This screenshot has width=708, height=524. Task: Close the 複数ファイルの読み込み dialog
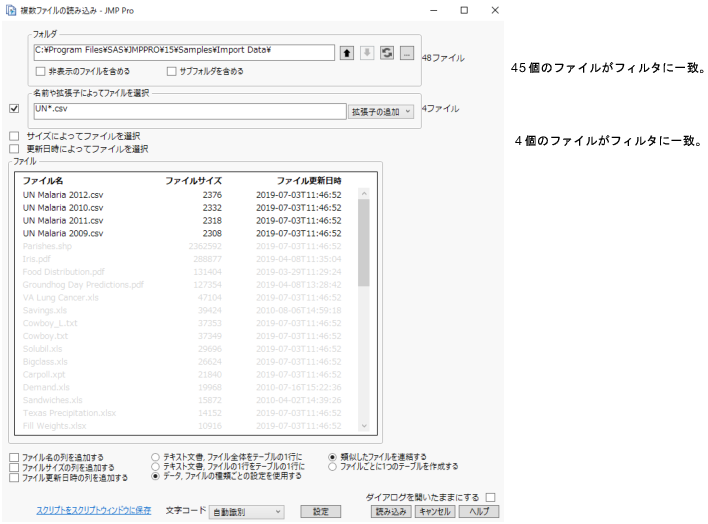tap(495, 10)
